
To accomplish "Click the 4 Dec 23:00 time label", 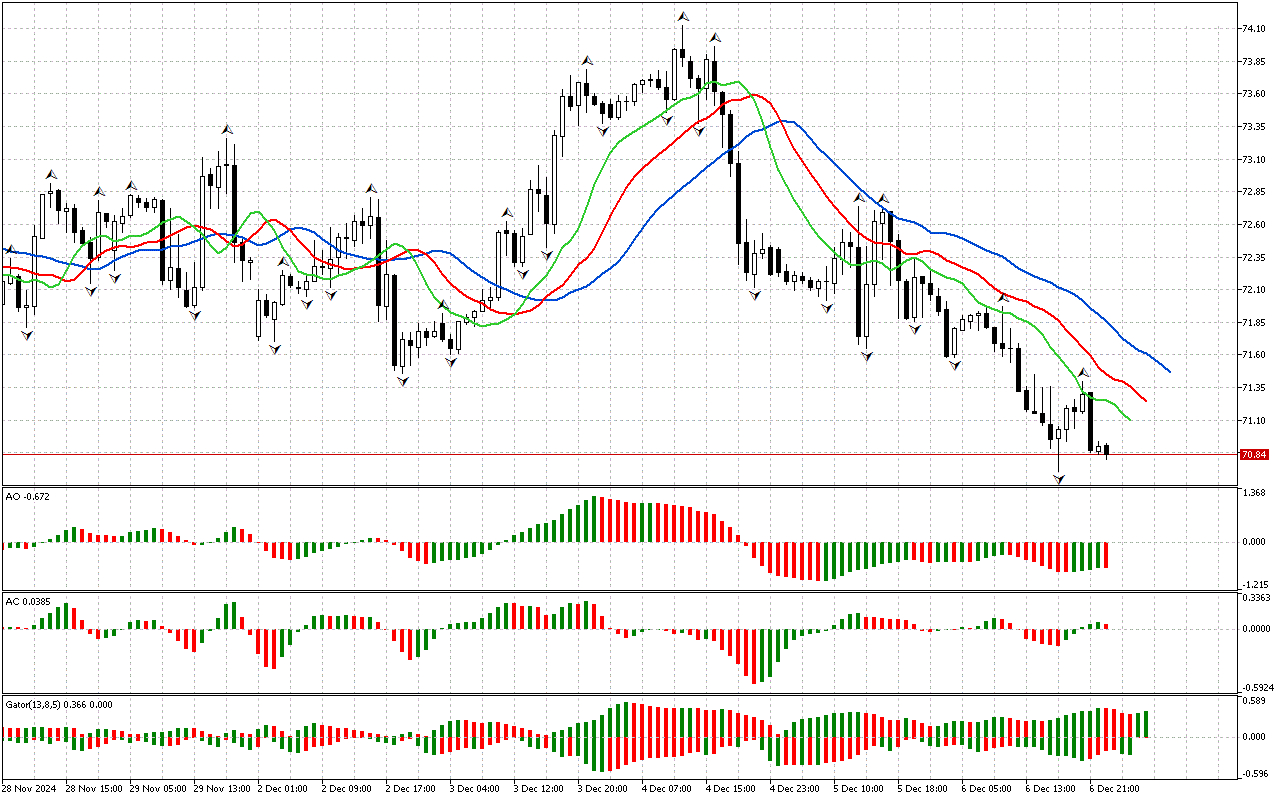I will [796, 788].
